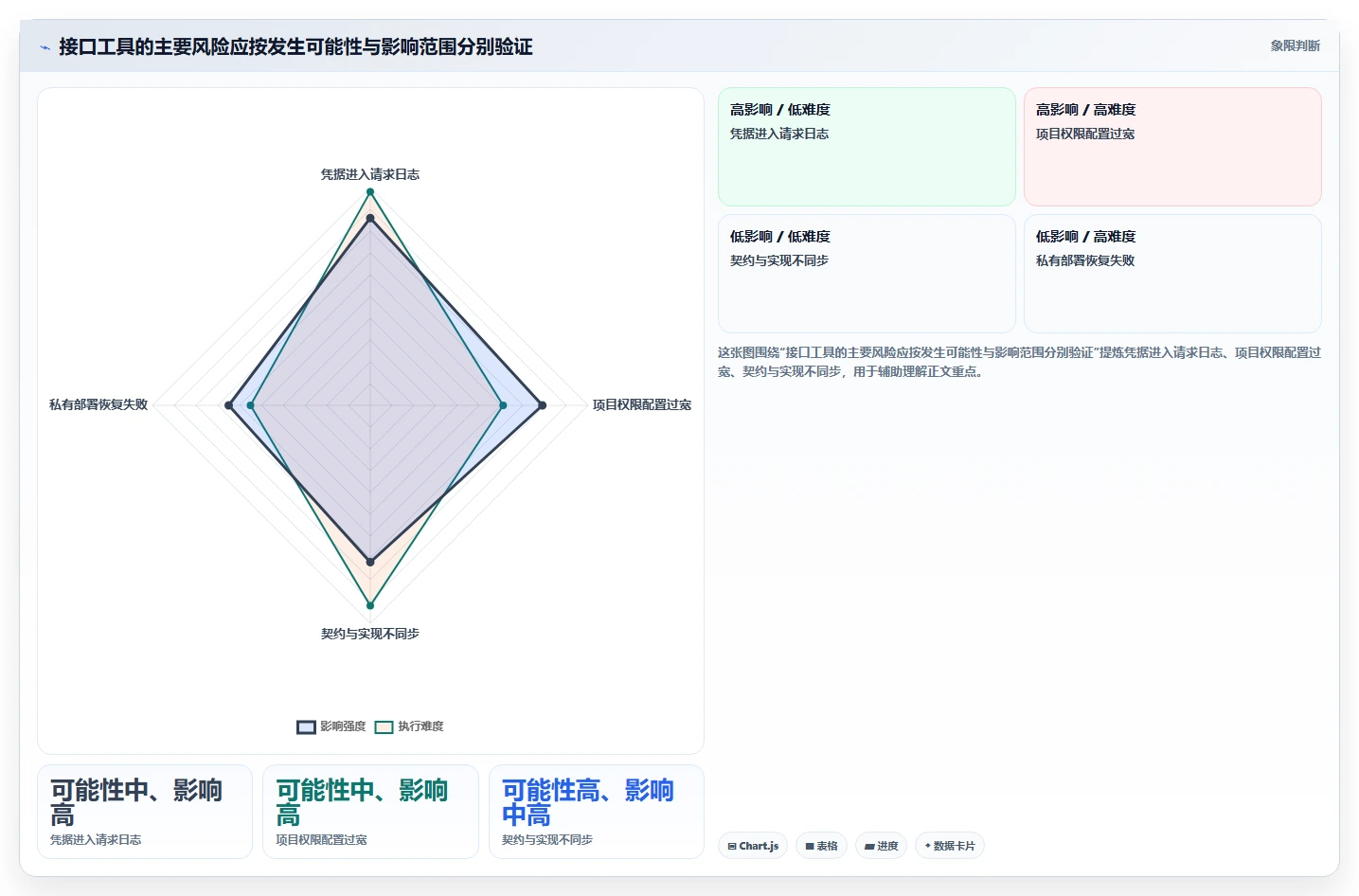Select the blue 可能性高、影响中高 card
The height and width of the screenshot is (896, 1359).
pyautogui.click(x=597, y=812)
